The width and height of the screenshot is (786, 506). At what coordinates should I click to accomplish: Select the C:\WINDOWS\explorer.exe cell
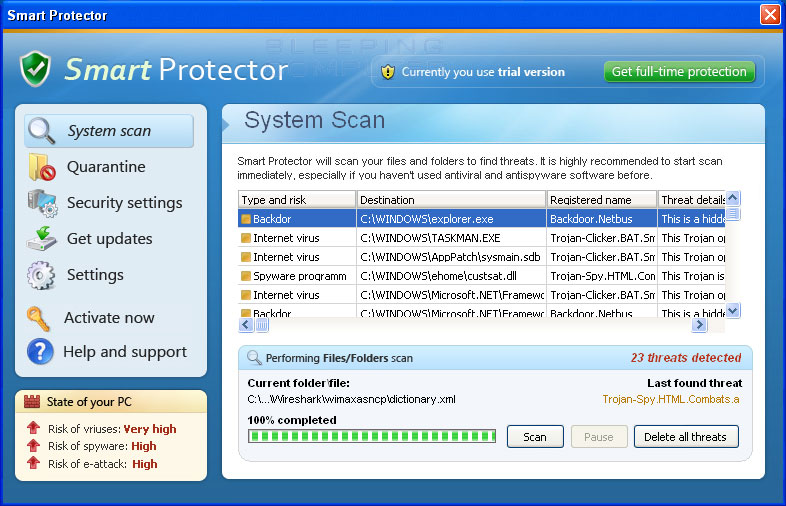[x=451, y=219]
